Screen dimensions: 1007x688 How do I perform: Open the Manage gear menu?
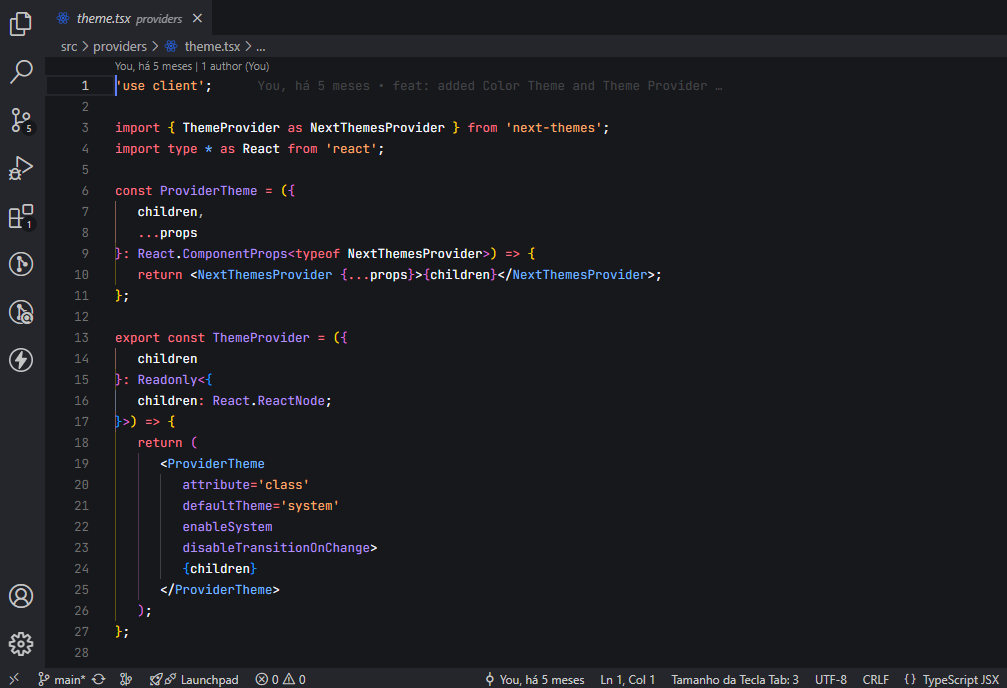pyautogui.click(x=21, y=644)
